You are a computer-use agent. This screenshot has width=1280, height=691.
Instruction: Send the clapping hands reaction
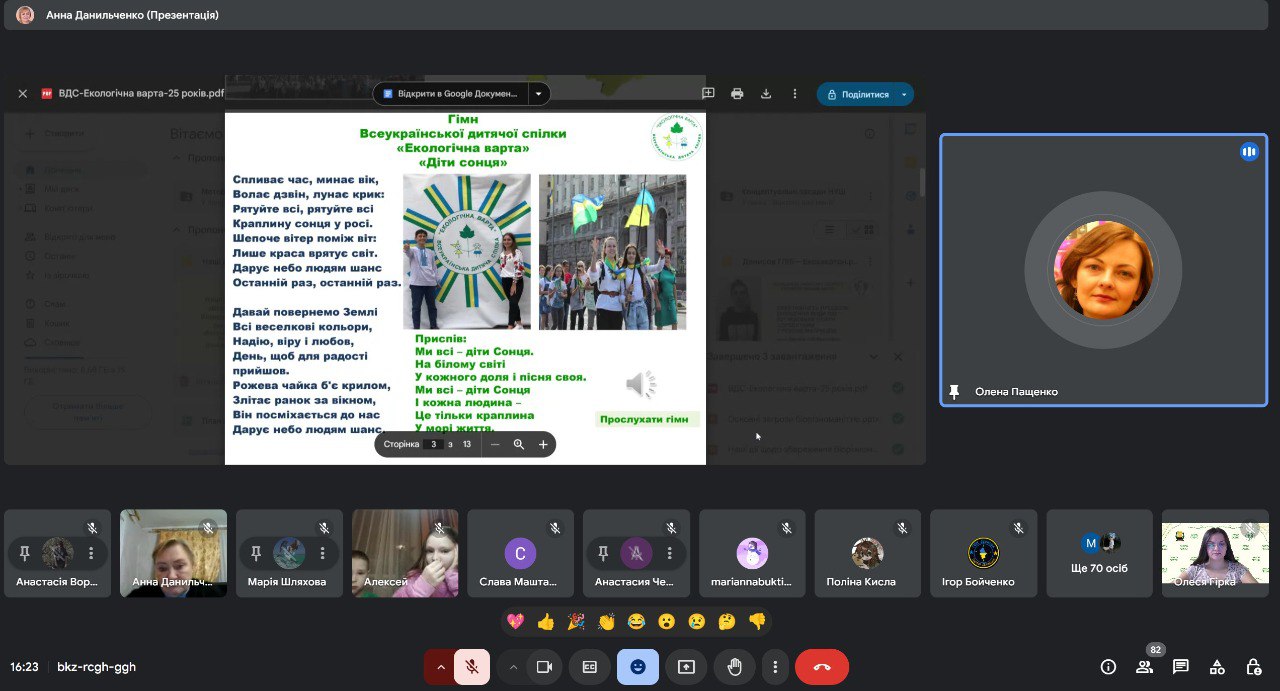(x=606, y=621)
